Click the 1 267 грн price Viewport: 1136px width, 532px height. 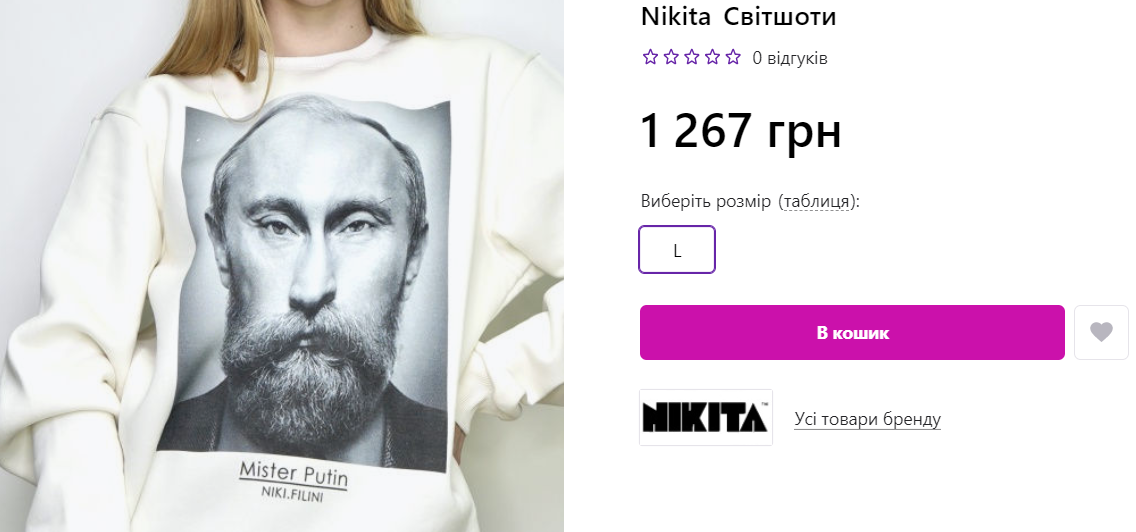click(x=740, y=131)
